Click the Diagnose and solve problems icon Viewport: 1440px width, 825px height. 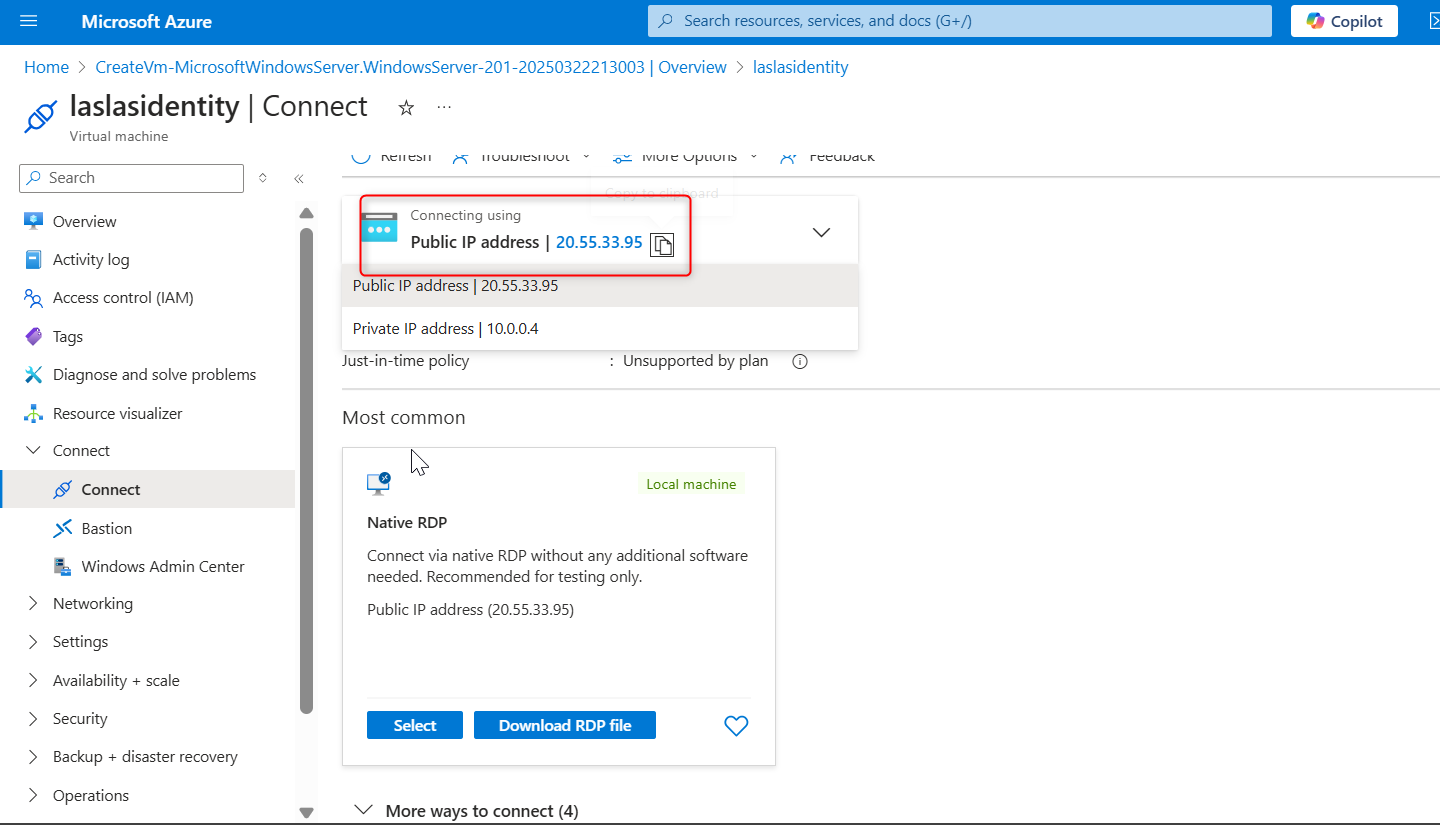pyautogui.click(x=34, y=374)
